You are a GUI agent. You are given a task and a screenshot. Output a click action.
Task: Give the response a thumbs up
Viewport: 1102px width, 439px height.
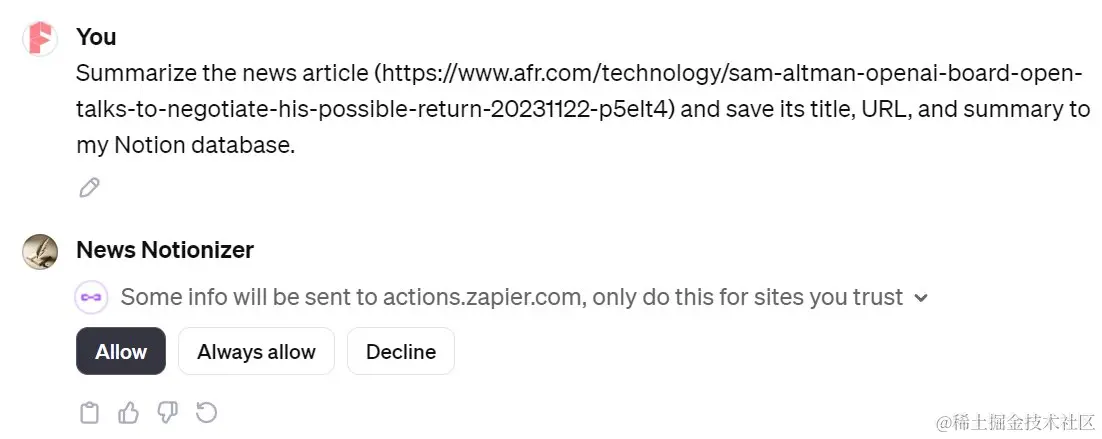point(129,413)
